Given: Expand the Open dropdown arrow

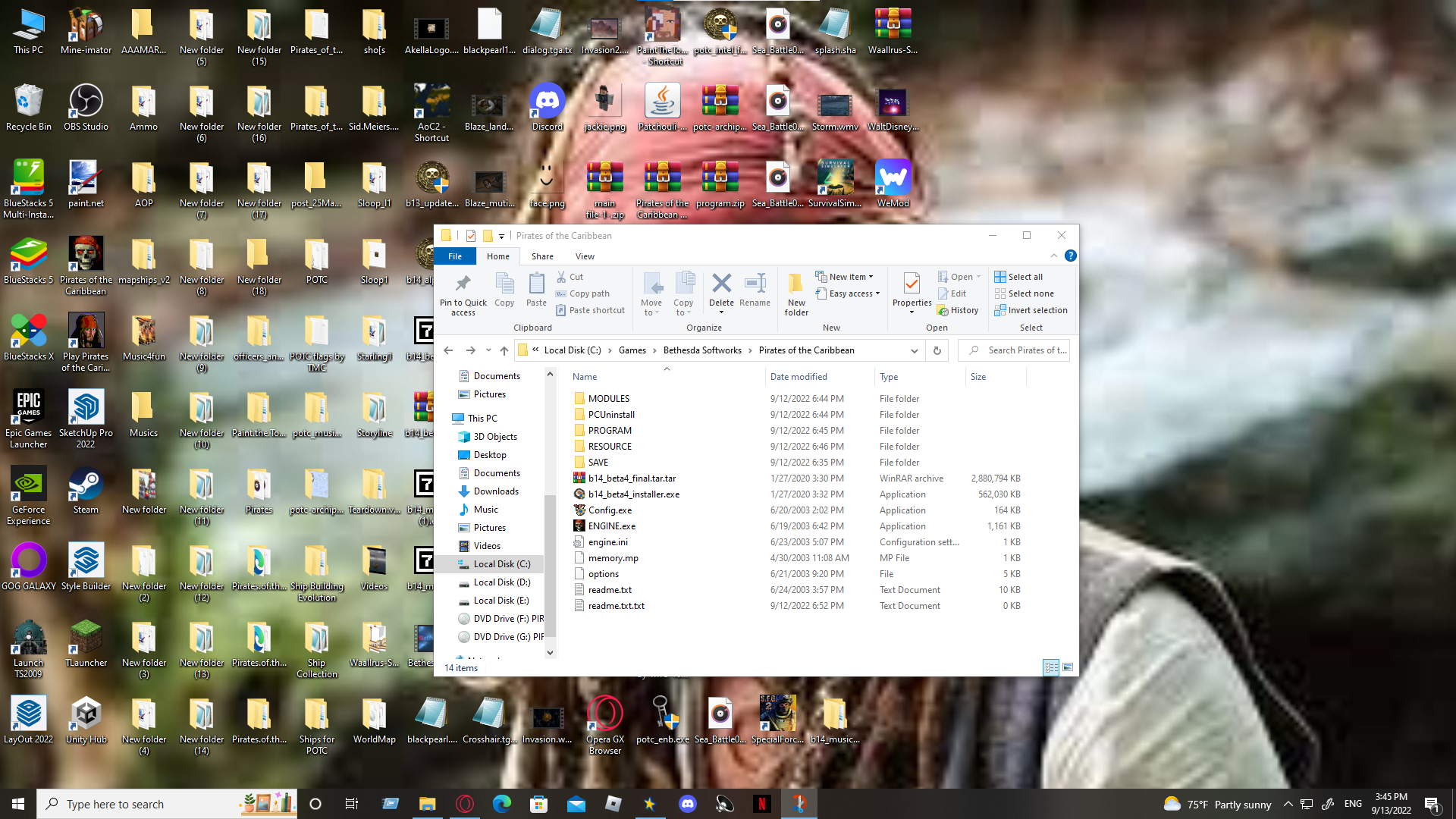Looking at the screenshot, I should (x=978, y=277).
